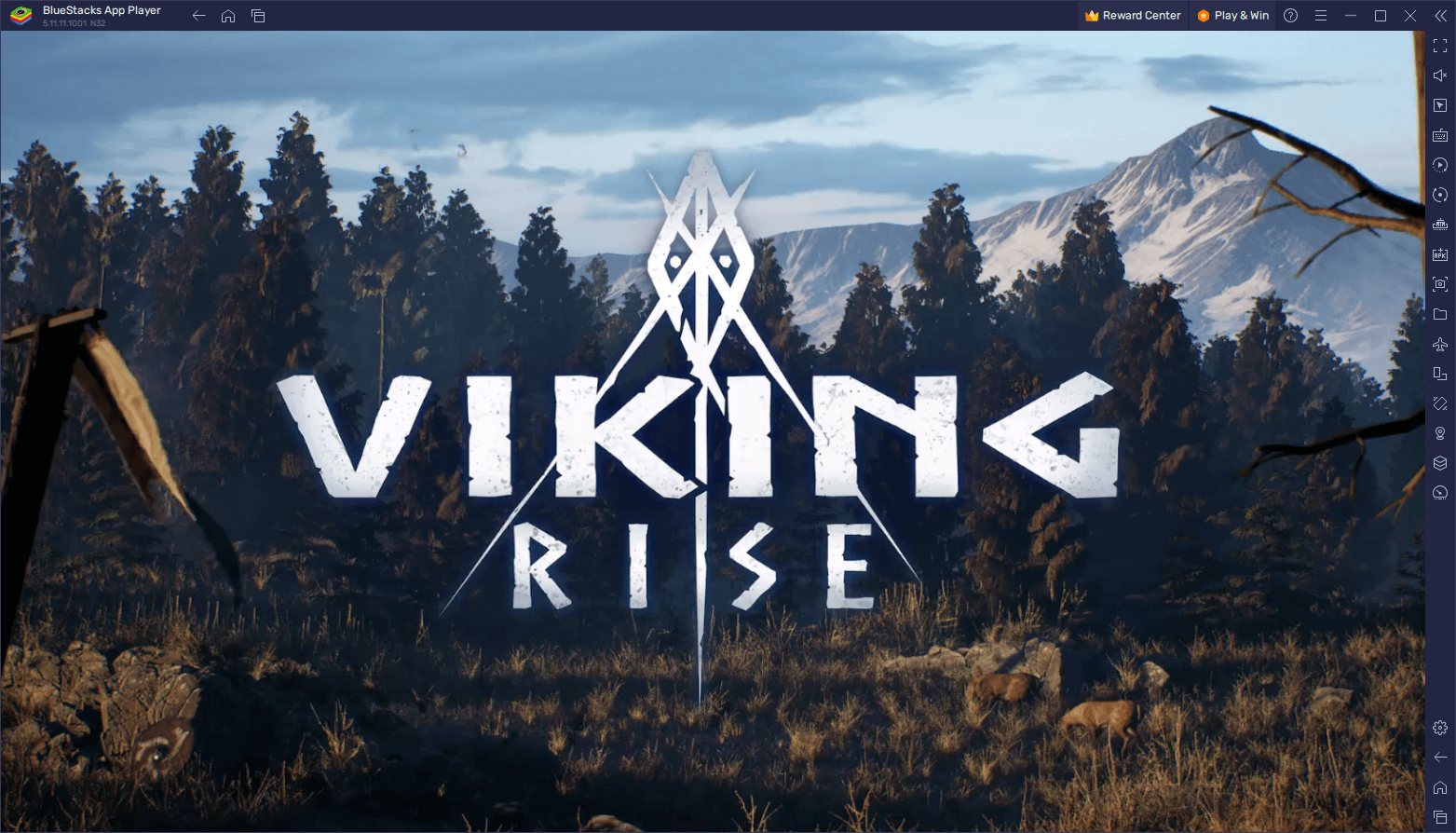Open the sync operations circular icon

1440,195
